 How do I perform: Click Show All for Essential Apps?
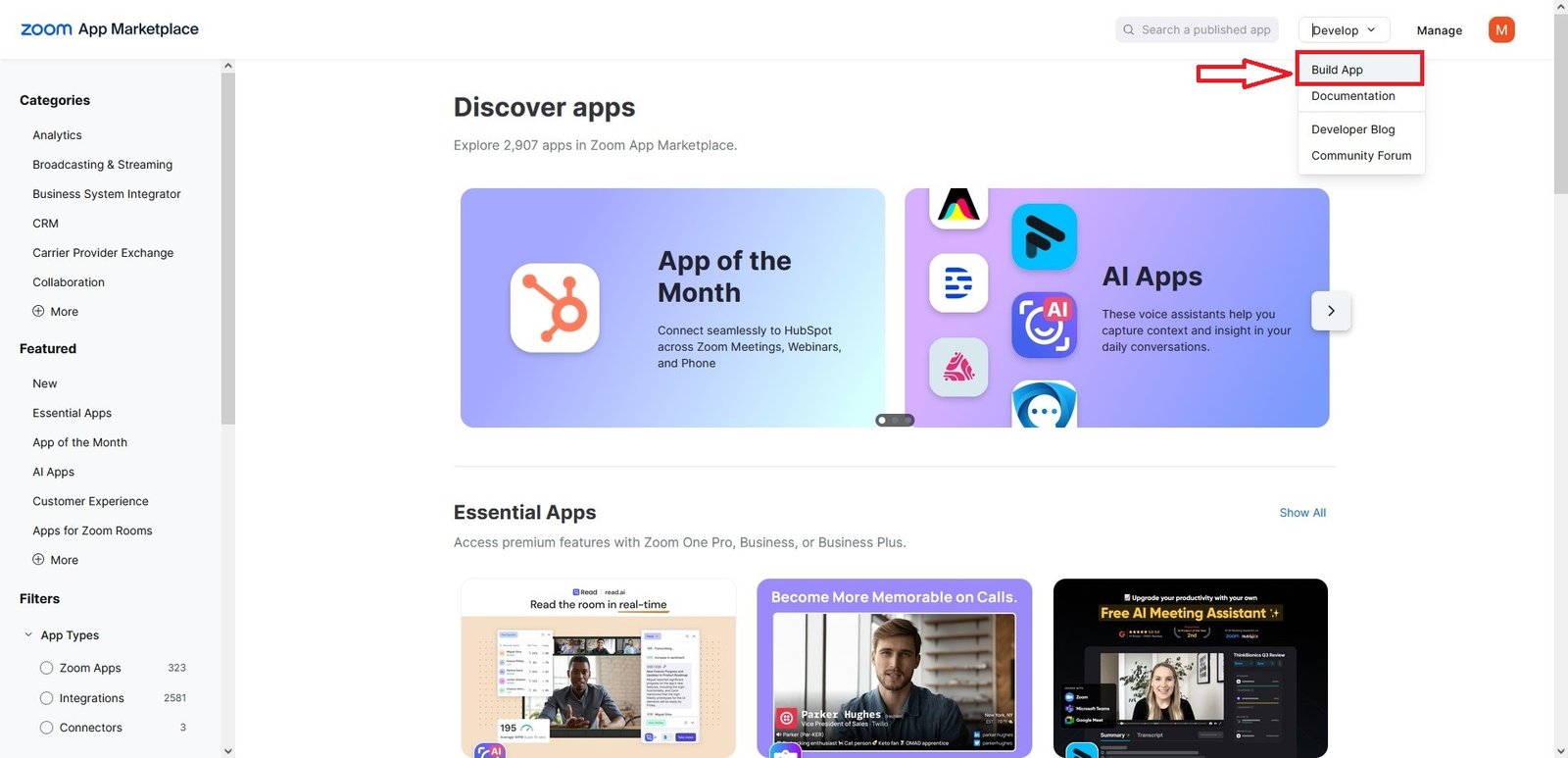pyautogui.click(x=1302, y=513)
